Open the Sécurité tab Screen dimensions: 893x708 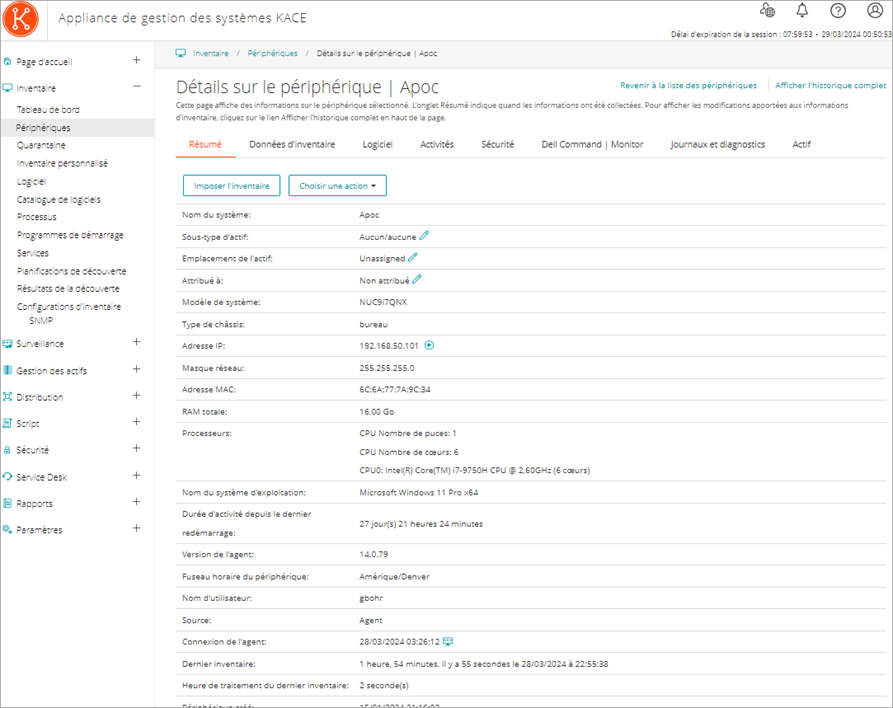coord(497,144)
